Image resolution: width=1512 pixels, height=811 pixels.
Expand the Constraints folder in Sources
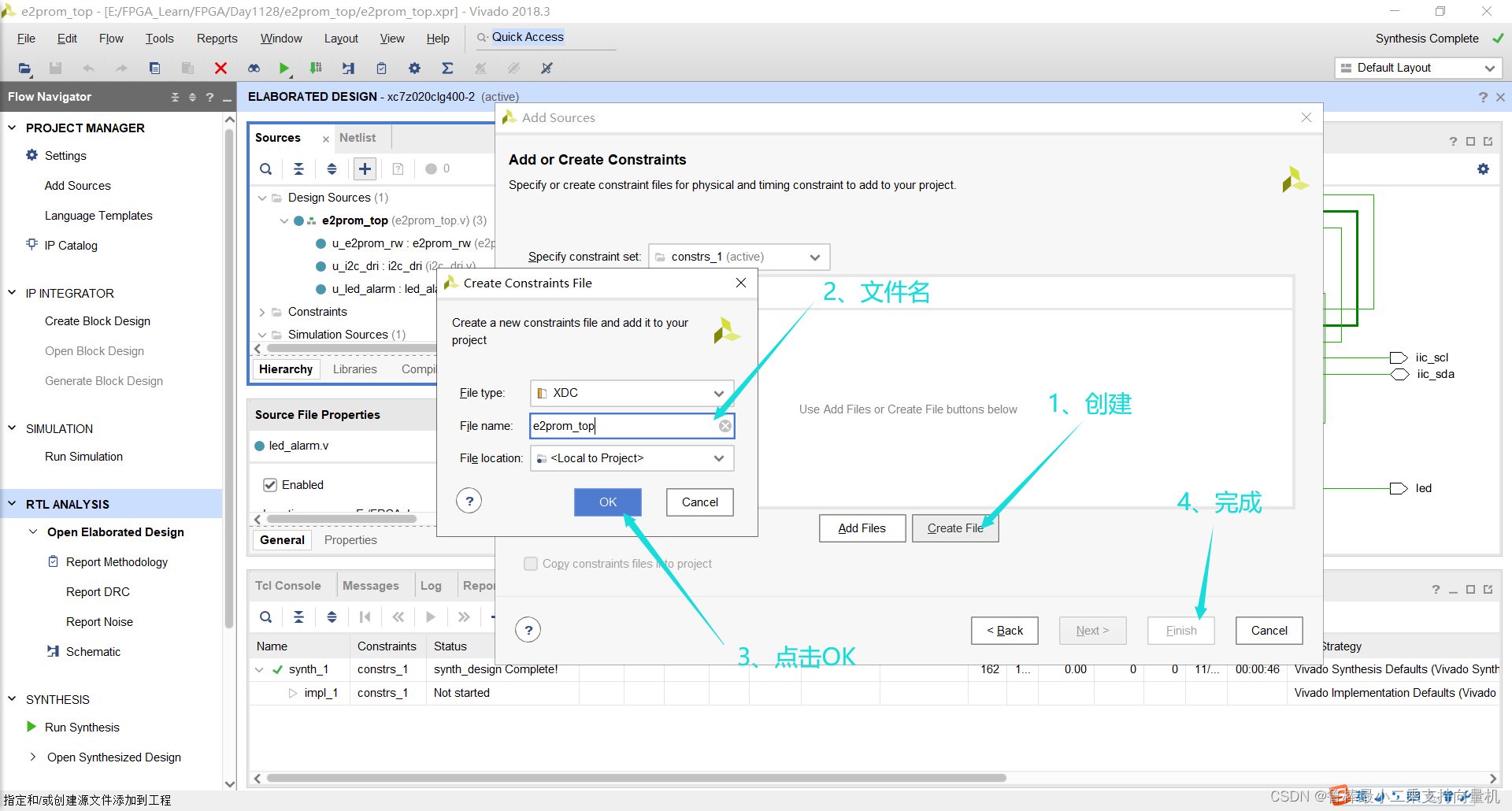262,313
